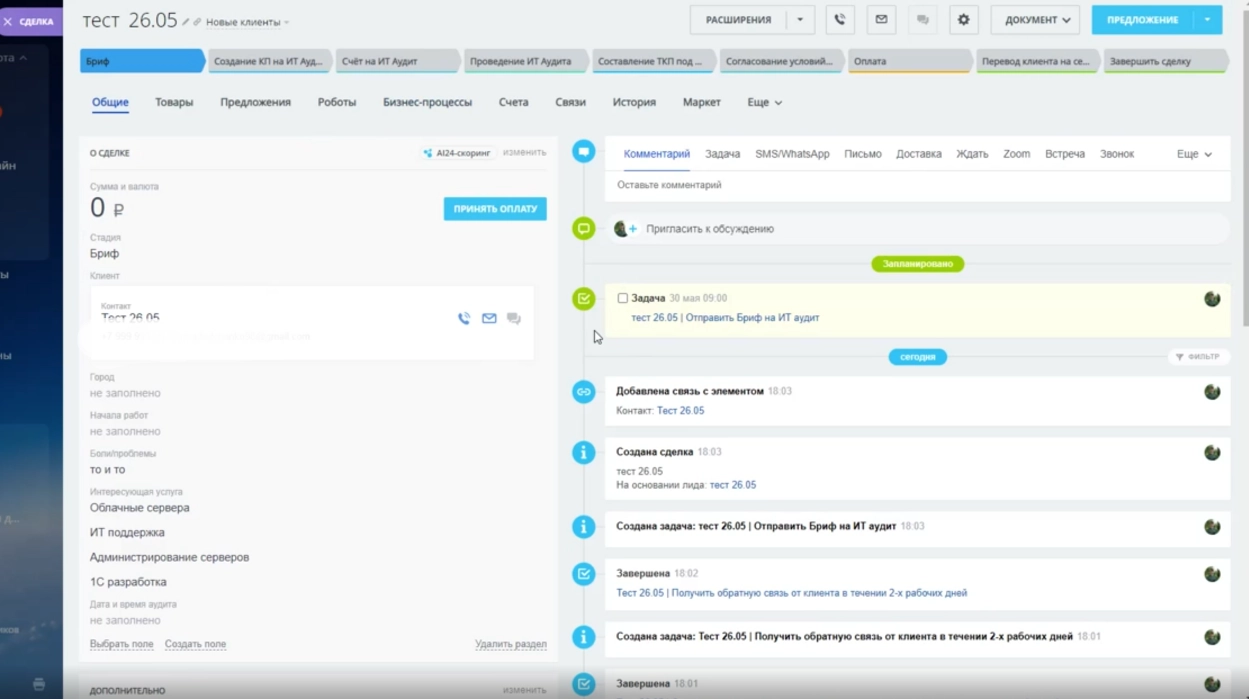The height and width of the screenshot is (699, 1249).
Task: Select the Оплата pipeline stage
Action: click(x=909, y=61)
